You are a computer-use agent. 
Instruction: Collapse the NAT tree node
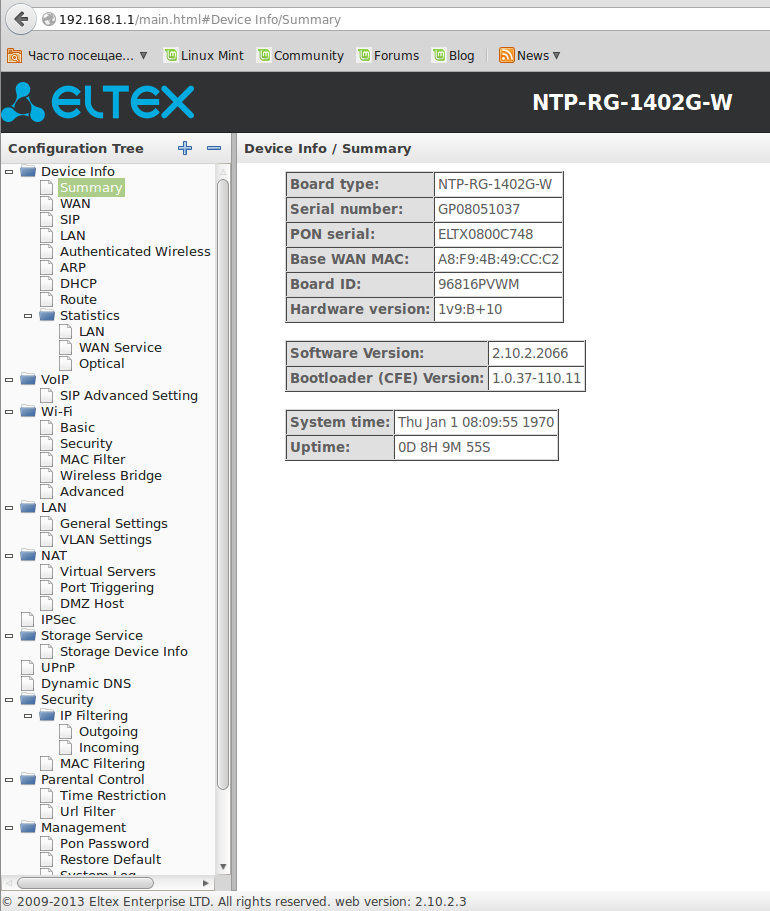(9, 555)
